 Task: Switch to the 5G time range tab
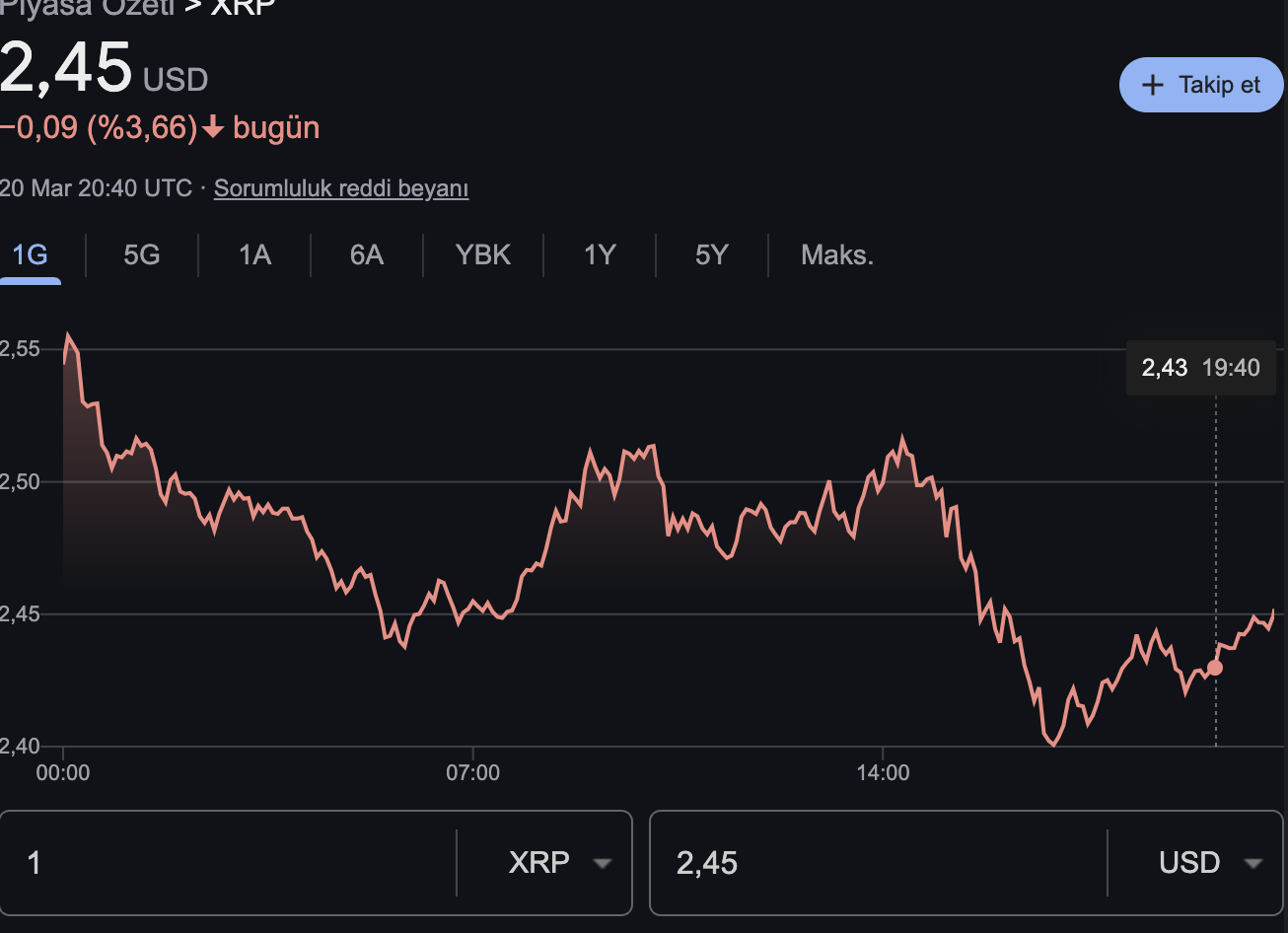tap(141, 255)
